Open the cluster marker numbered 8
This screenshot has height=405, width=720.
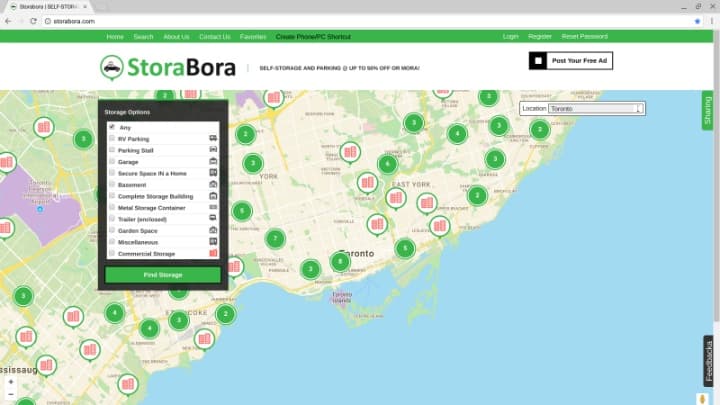click(x=340, y=262)
